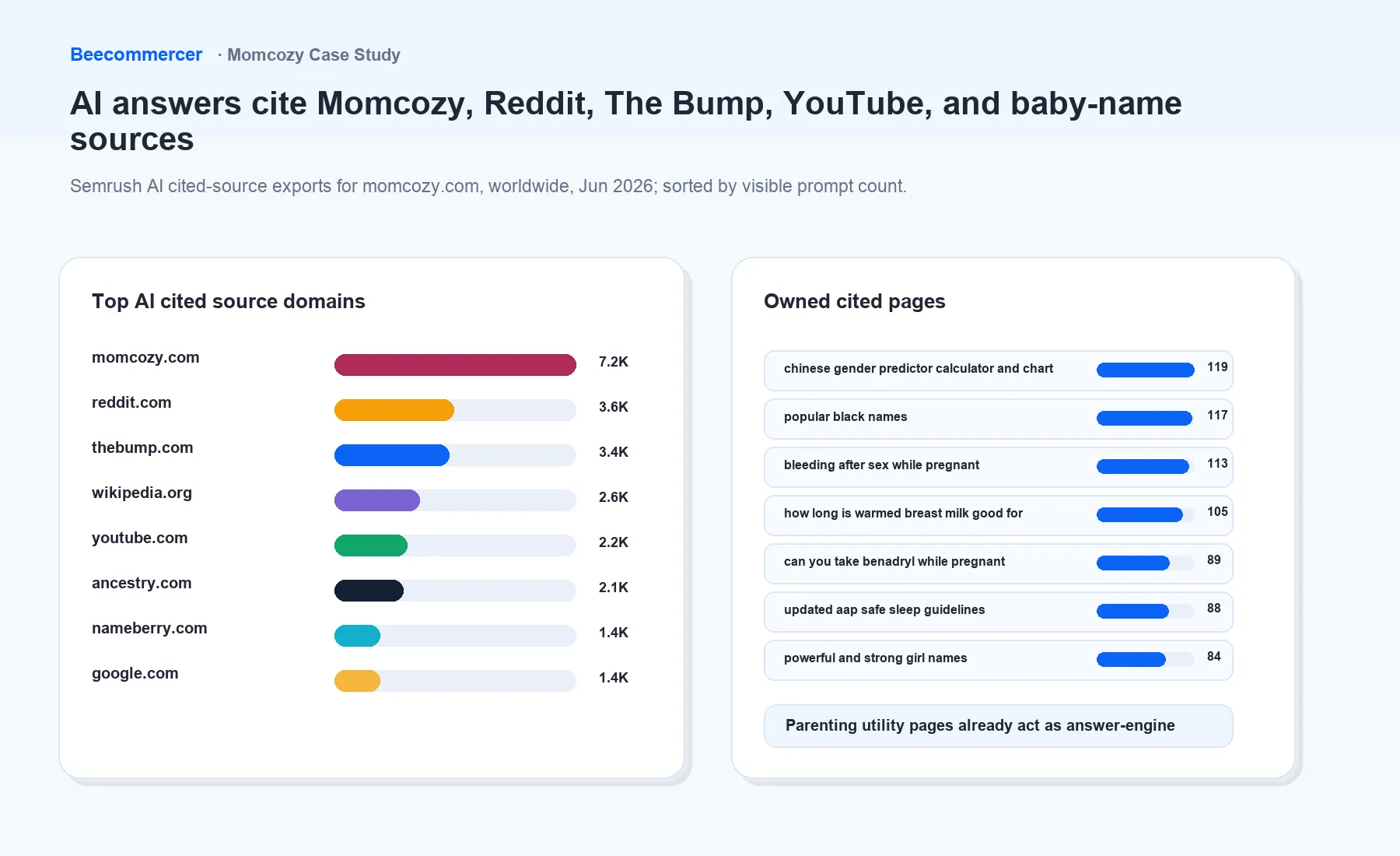Open the benadryl while pregnant row
Image resolution: width=1400 pixels, height=856 pixels.
click(999, 563)
